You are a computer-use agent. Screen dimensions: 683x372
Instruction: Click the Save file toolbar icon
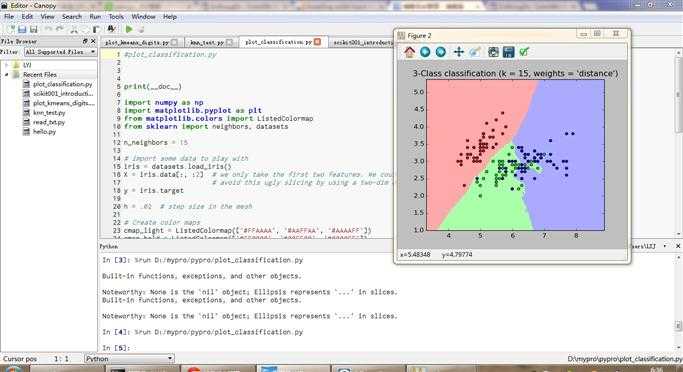coord(22,29)
